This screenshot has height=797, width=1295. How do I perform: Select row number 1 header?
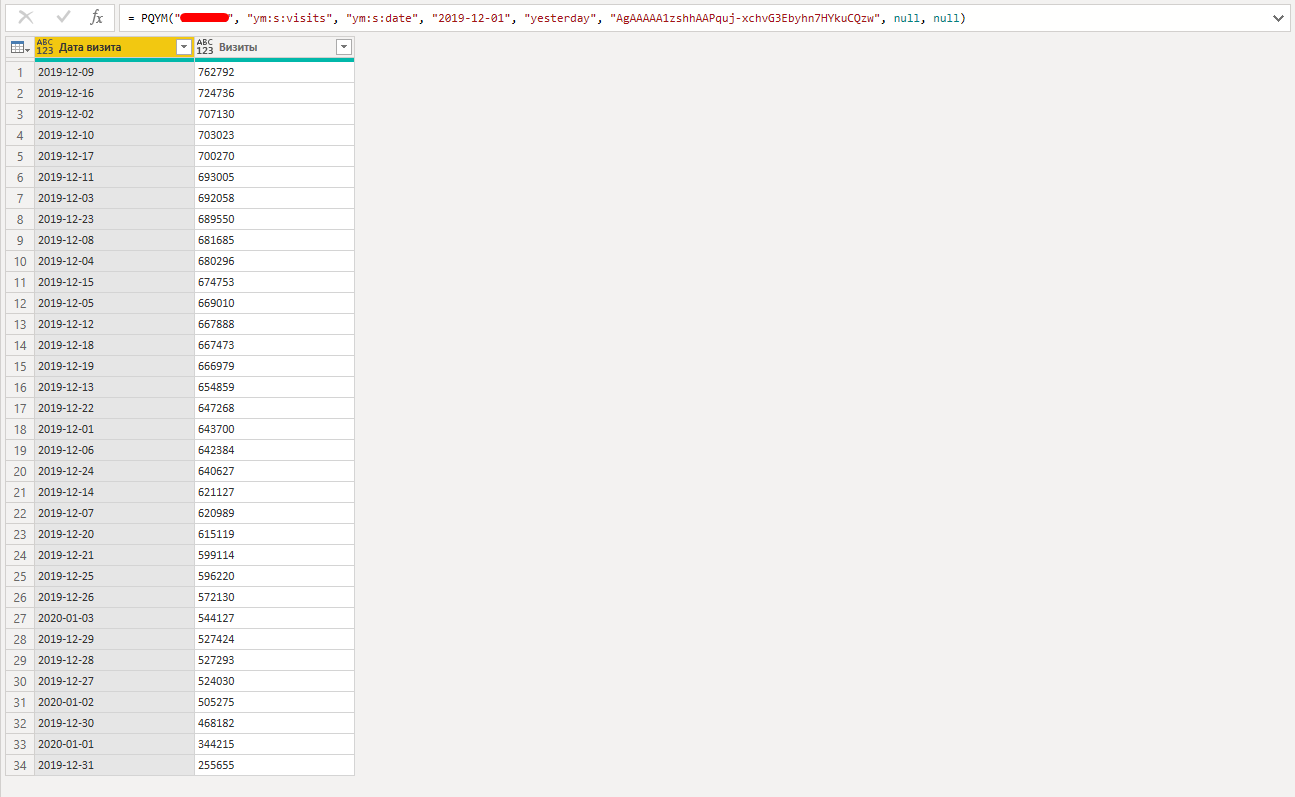point(20,72)
